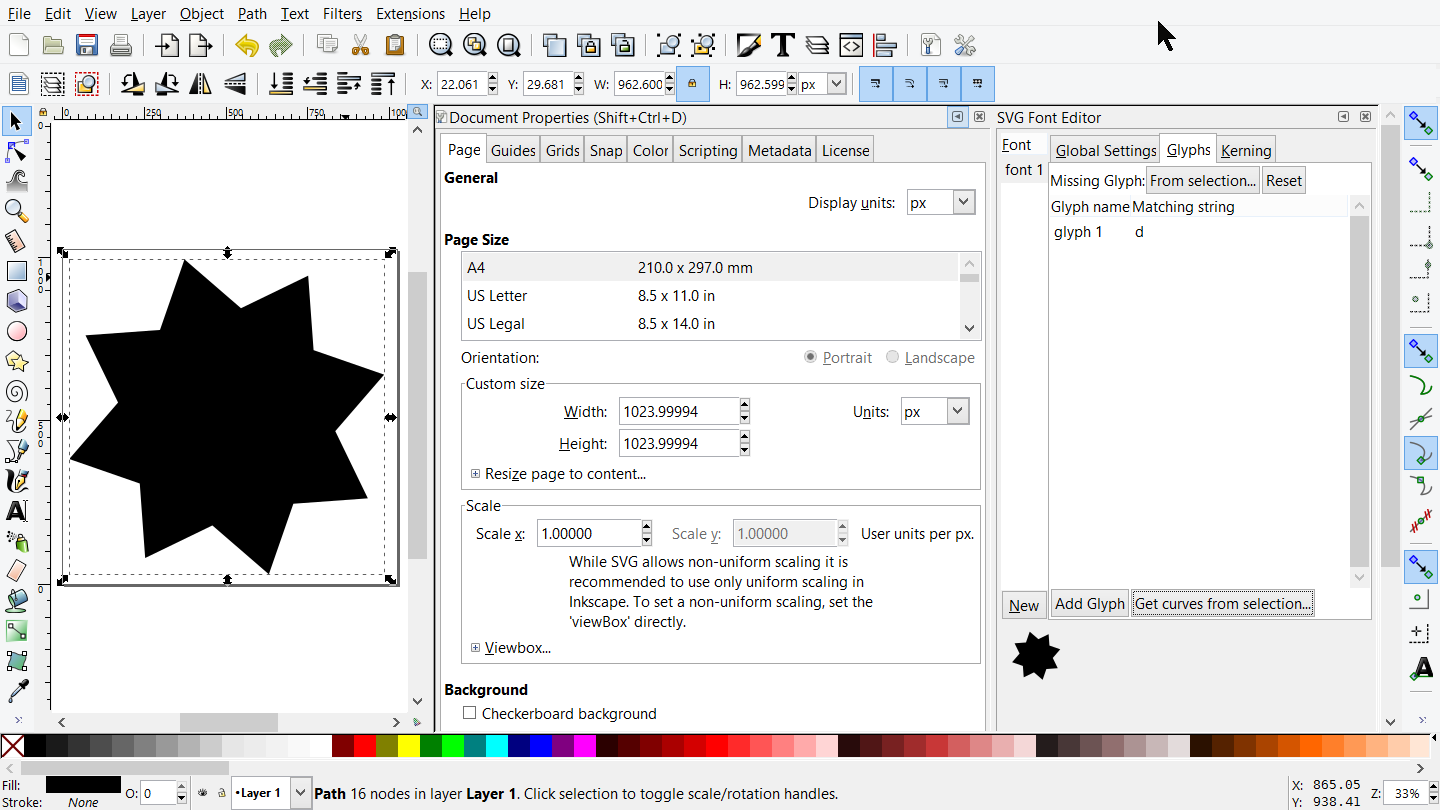
Task: Open the Filters menu
Action: (x=342, y=13)
